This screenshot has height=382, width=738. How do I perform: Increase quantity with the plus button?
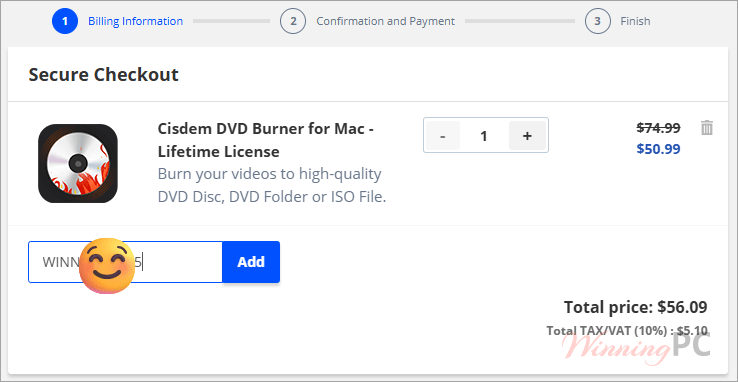[527, 136]
